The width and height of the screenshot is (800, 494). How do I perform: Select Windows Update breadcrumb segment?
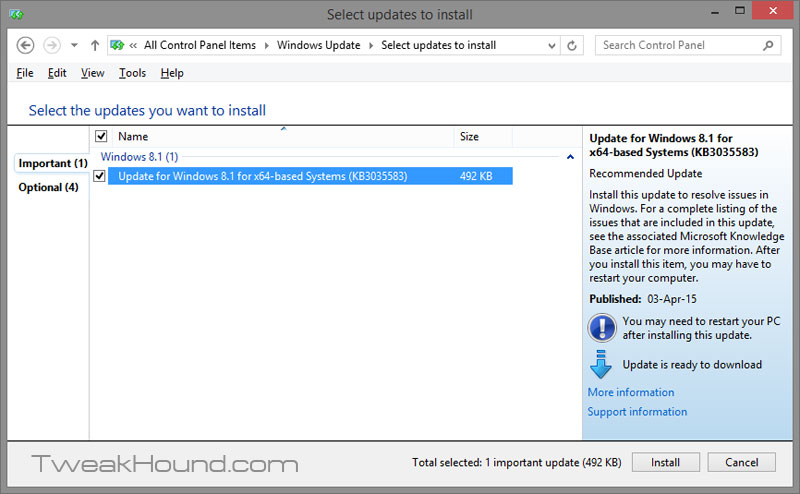coord(319,45)
